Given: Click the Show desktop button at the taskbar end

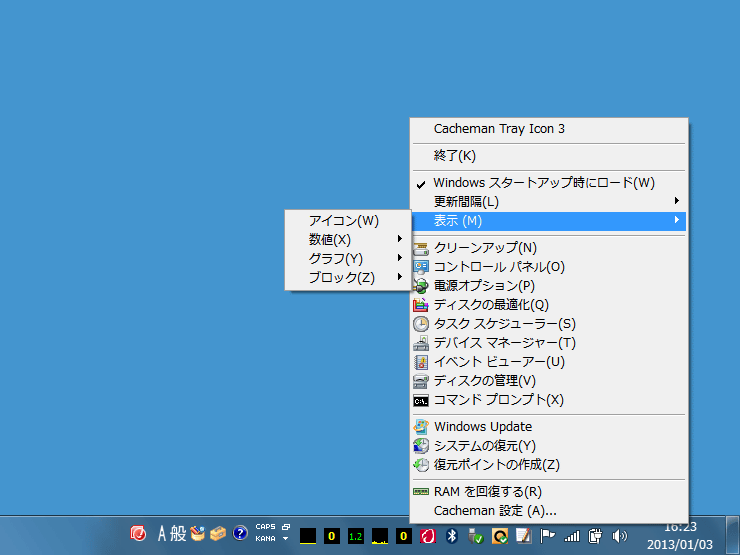Looking at the screenshot, I should click(732, 536).
